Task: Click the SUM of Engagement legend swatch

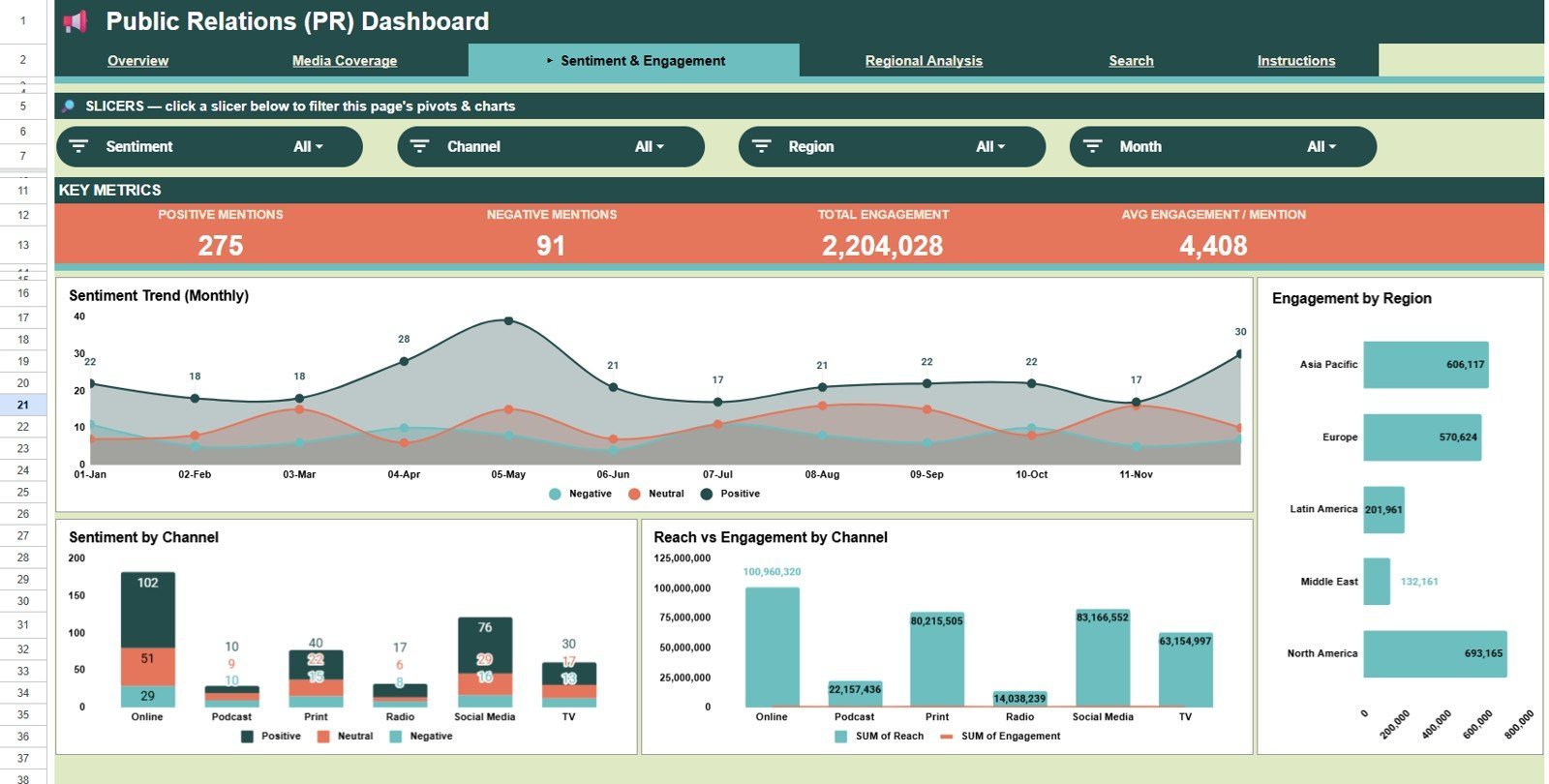Action: [x=946, y=737]
